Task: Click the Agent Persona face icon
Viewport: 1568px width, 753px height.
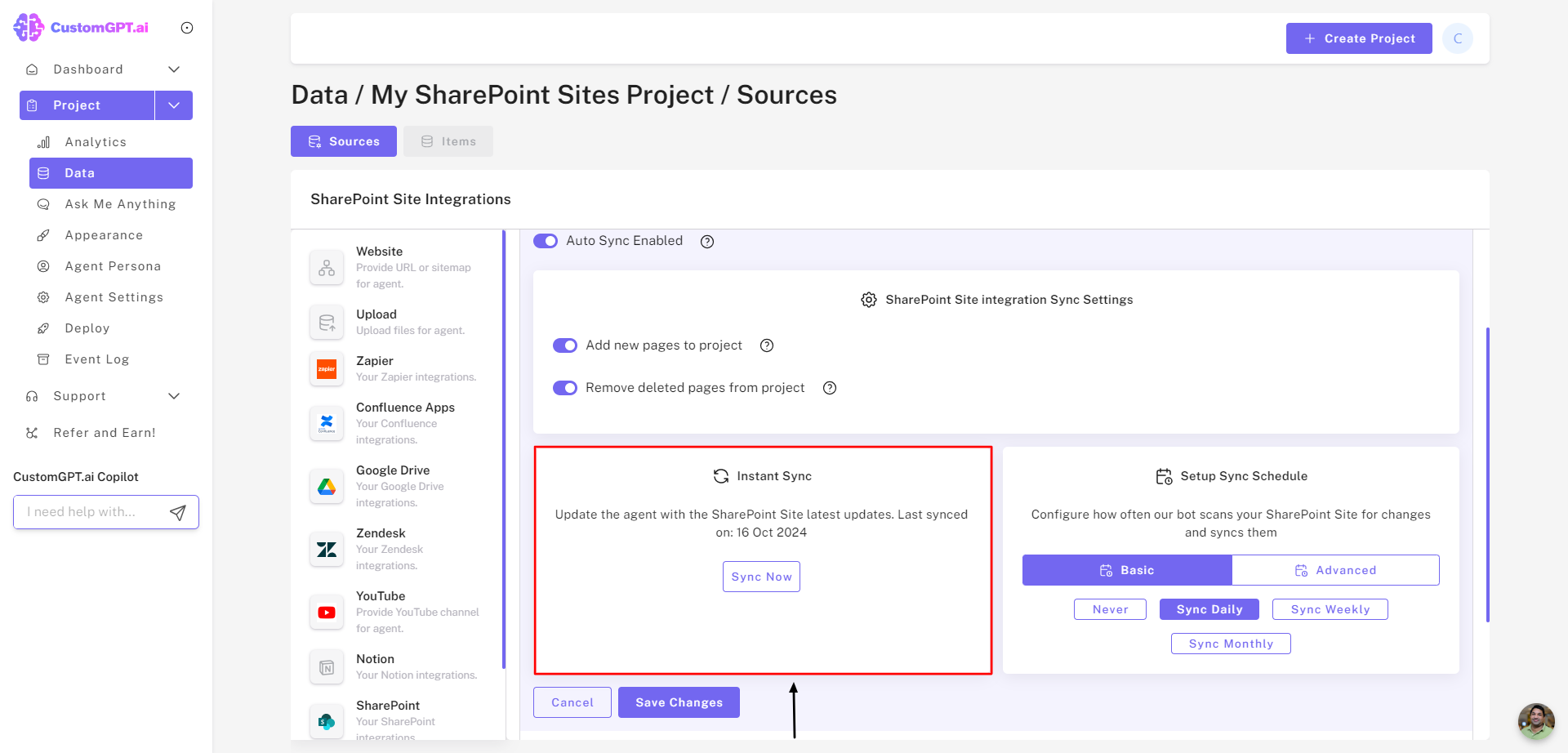Action: click(x=44, y=266)
